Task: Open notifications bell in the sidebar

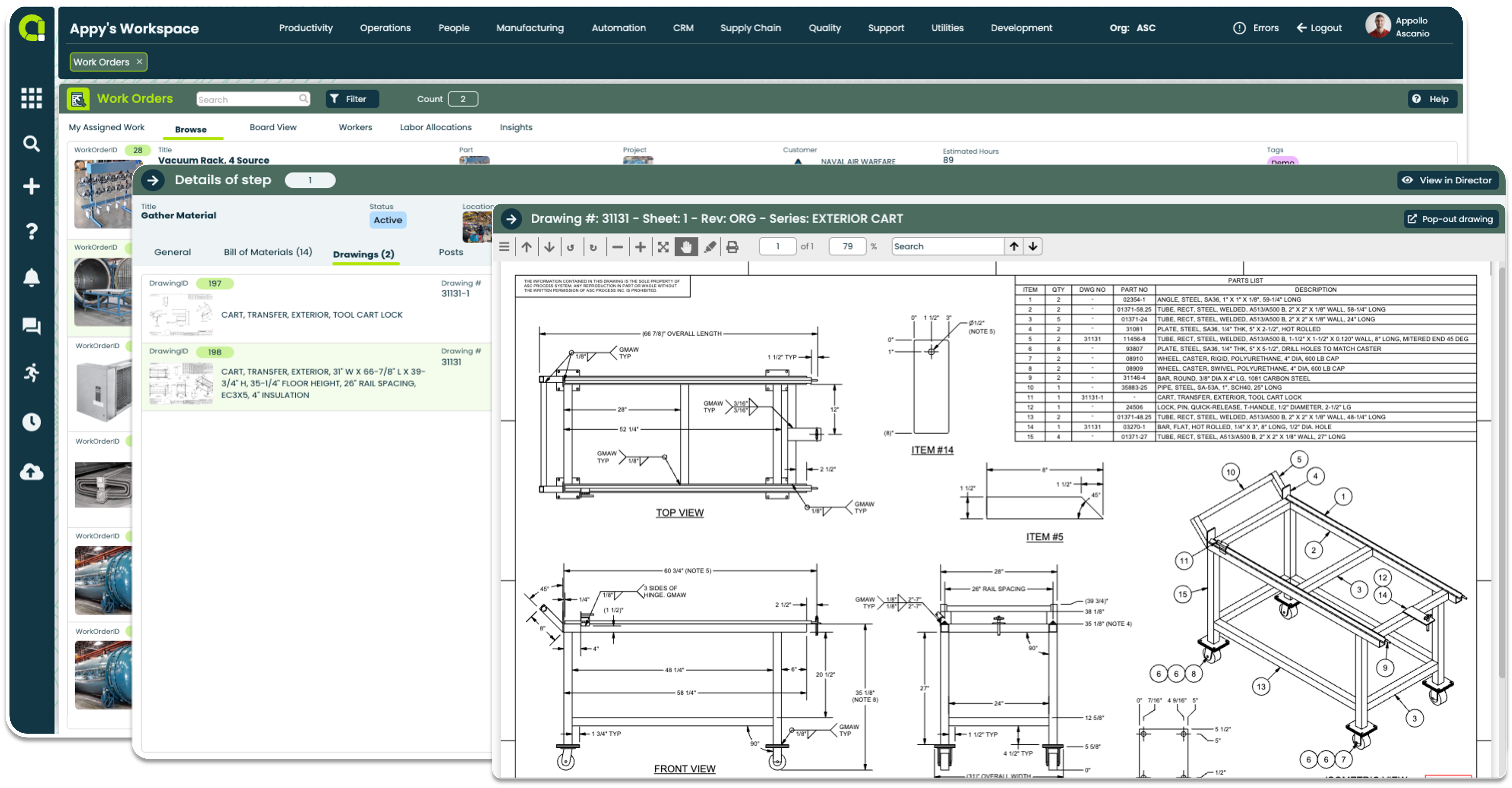Action: coord(31,277)
